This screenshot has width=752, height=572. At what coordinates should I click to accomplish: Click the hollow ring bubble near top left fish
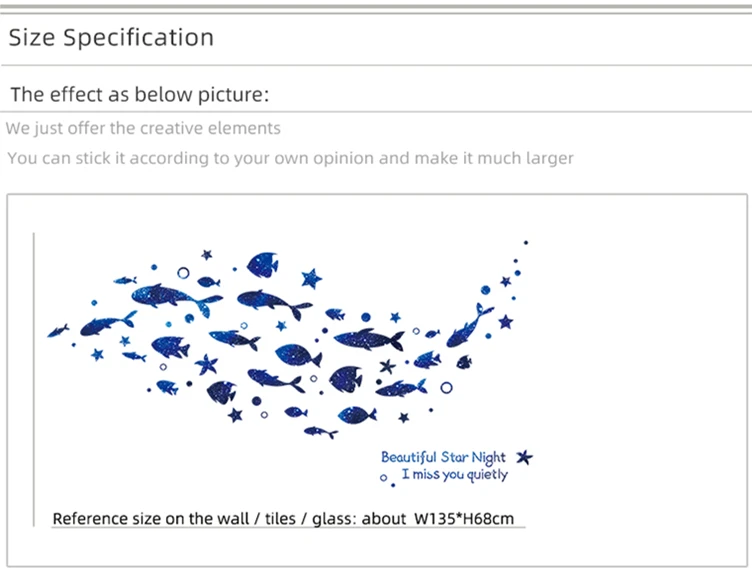click(183, 273)
